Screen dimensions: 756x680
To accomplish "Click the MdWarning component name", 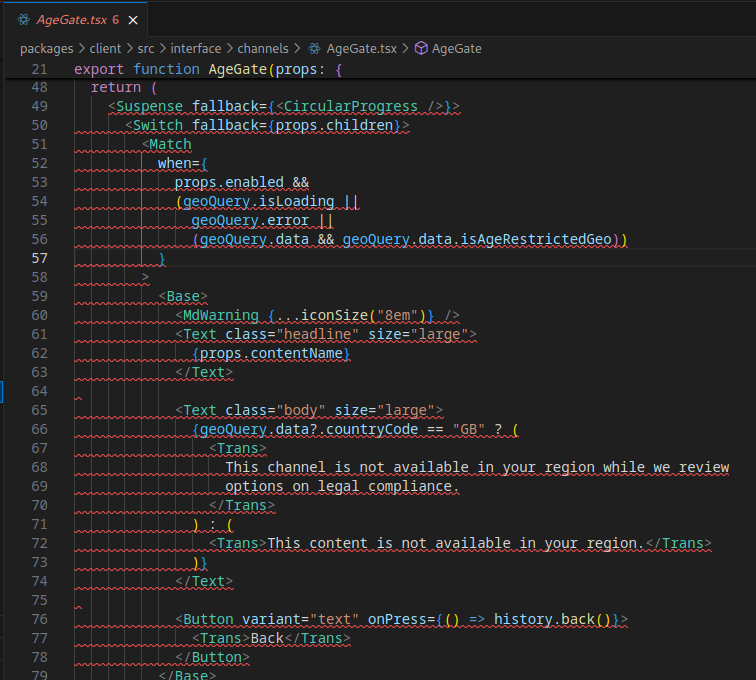I will (x=221, y=315).
